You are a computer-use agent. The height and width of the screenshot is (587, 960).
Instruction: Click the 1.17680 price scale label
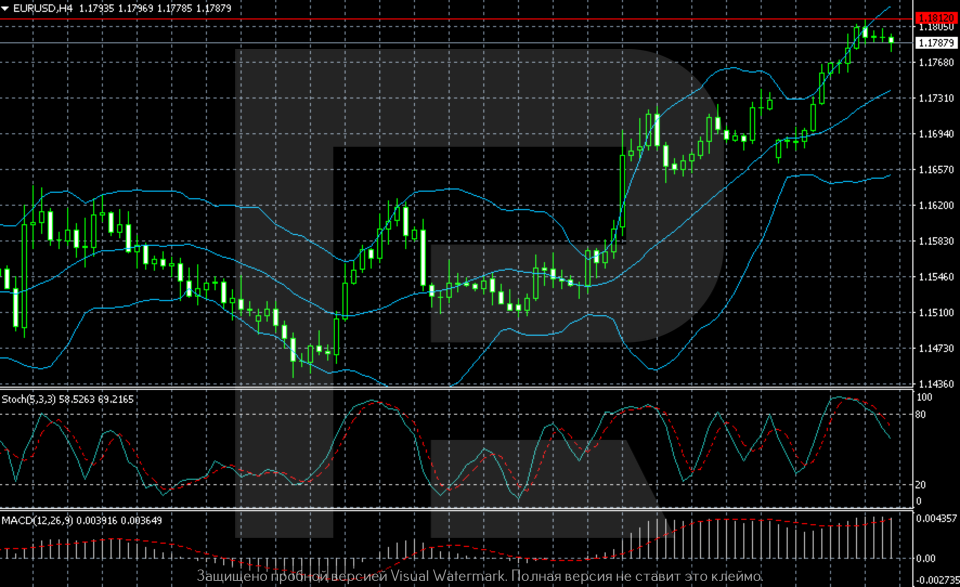coord(934,63)
